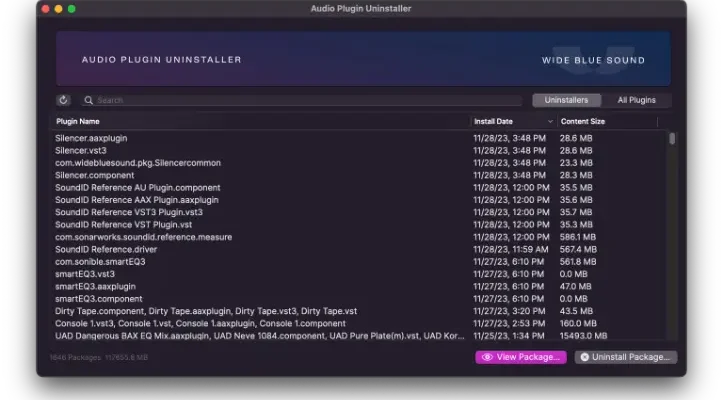Sort by Plugin Name column header
The height and width of the screenshot is (400, 723).
(260, 121)
